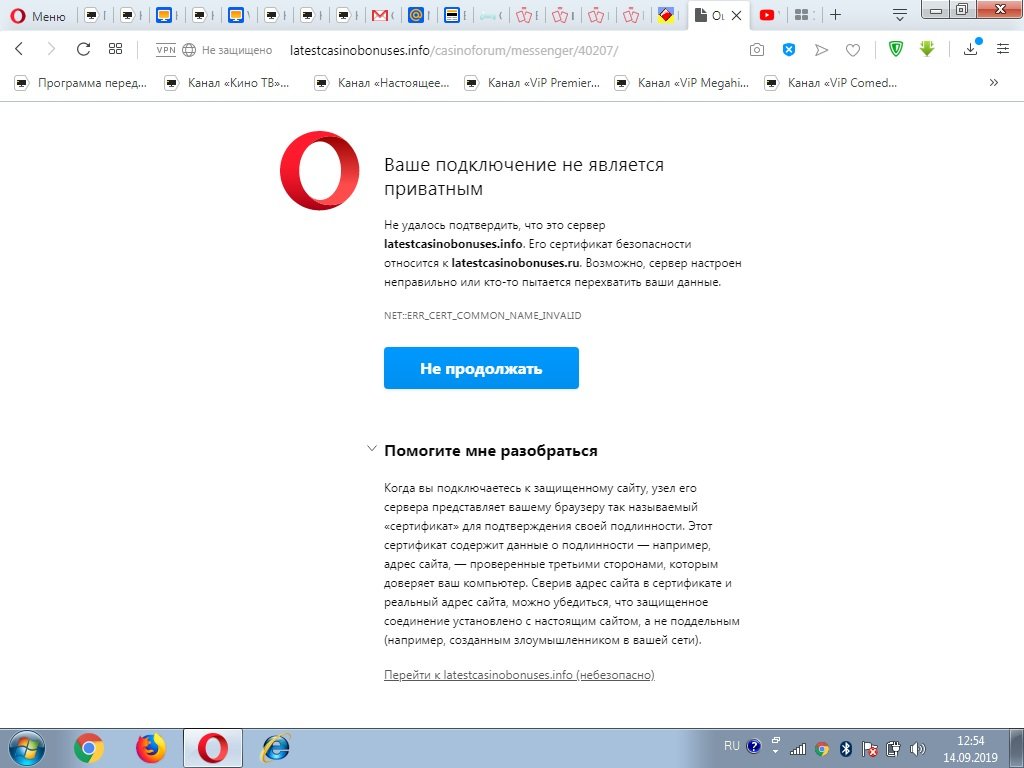Click the reload page icon
The height and width of the screenshot is (768, 1024).
(x=83, y=50)
